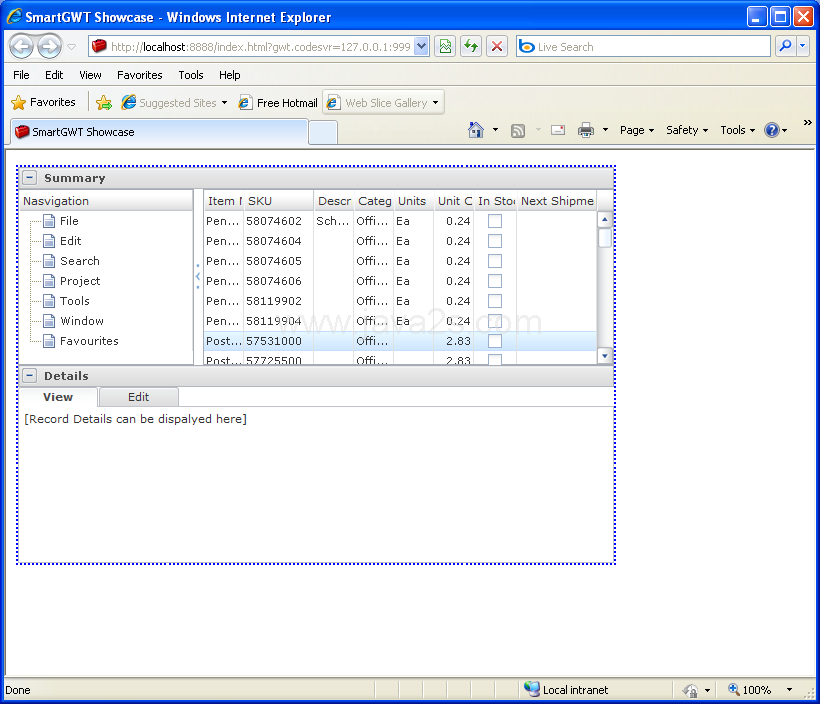
Task: Open the Favorites menu in menu bar
Action: tap(140, 75)
